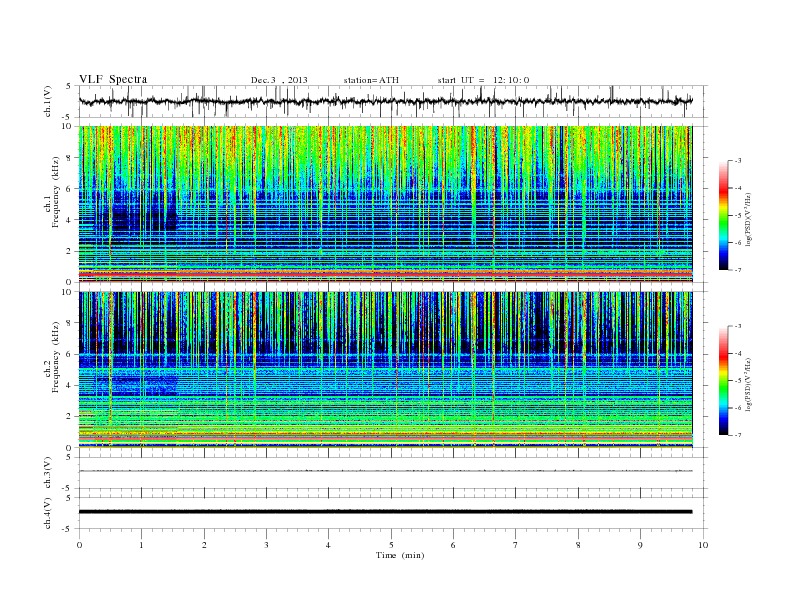
Task: Click tick label "2" on the Time axis
Action: (204, 545)
